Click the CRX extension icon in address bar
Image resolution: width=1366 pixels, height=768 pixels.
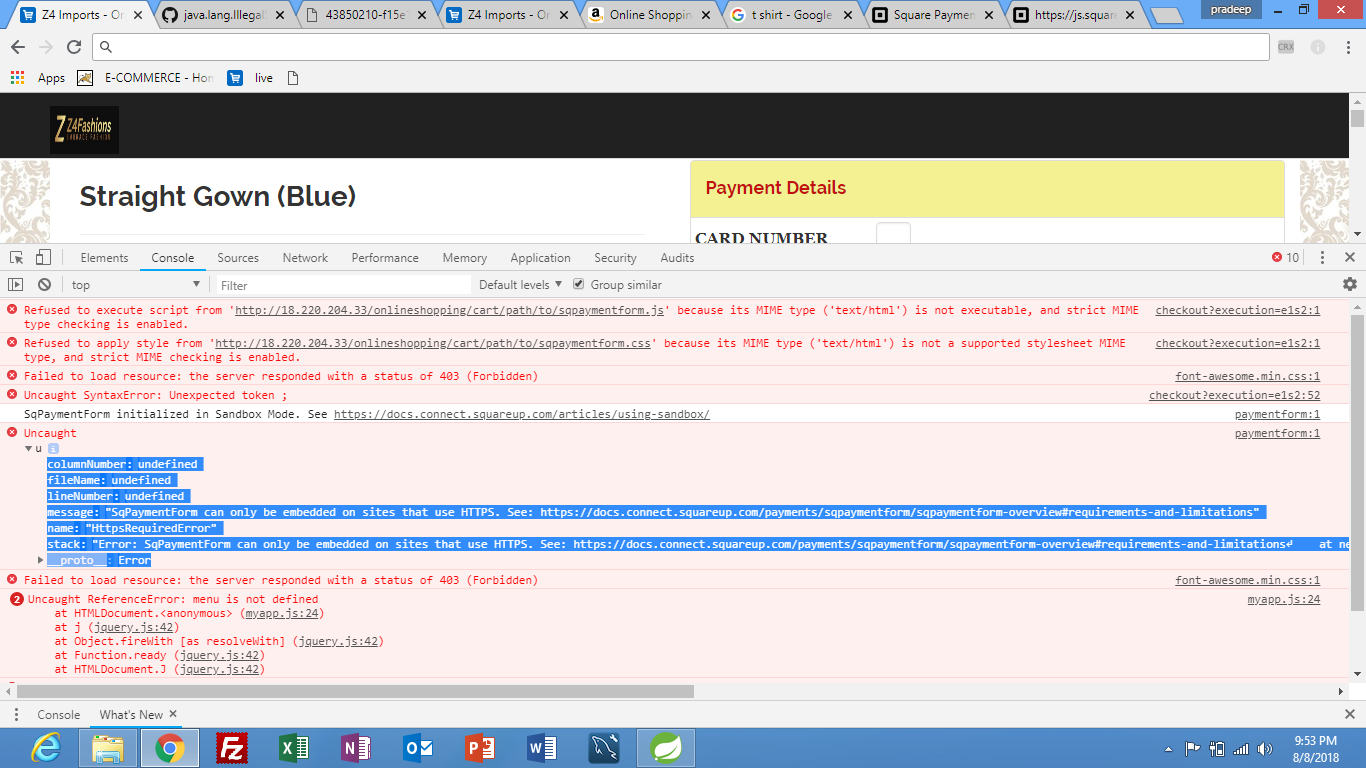(1286, 46)
